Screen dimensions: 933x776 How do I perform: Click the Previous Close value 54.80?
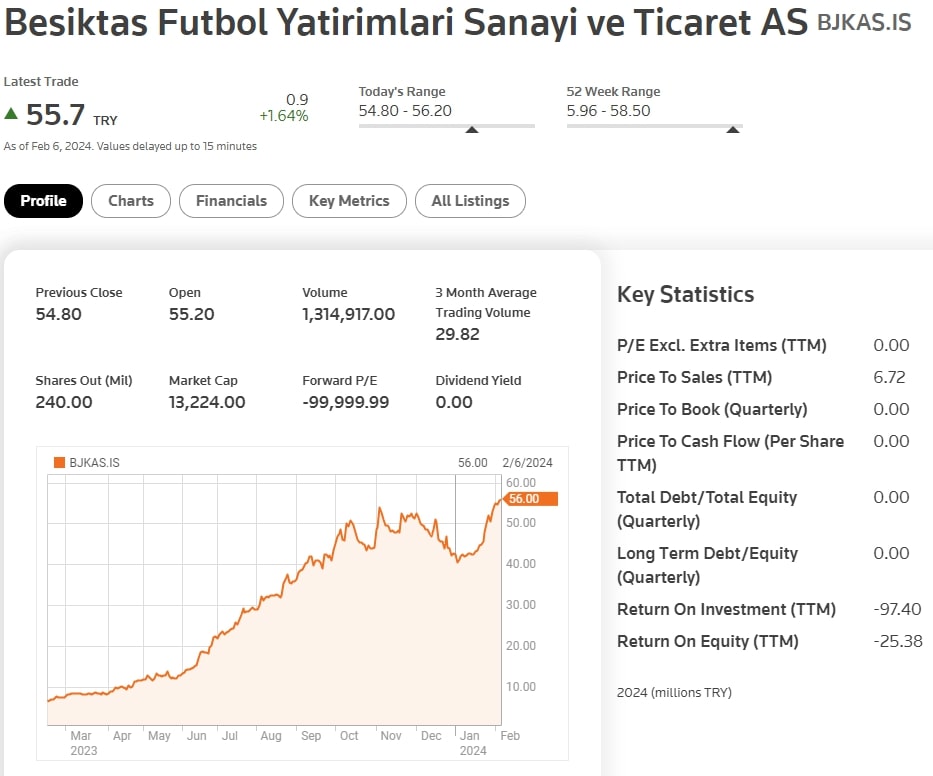pyautogui.click(x=58, y=314)
